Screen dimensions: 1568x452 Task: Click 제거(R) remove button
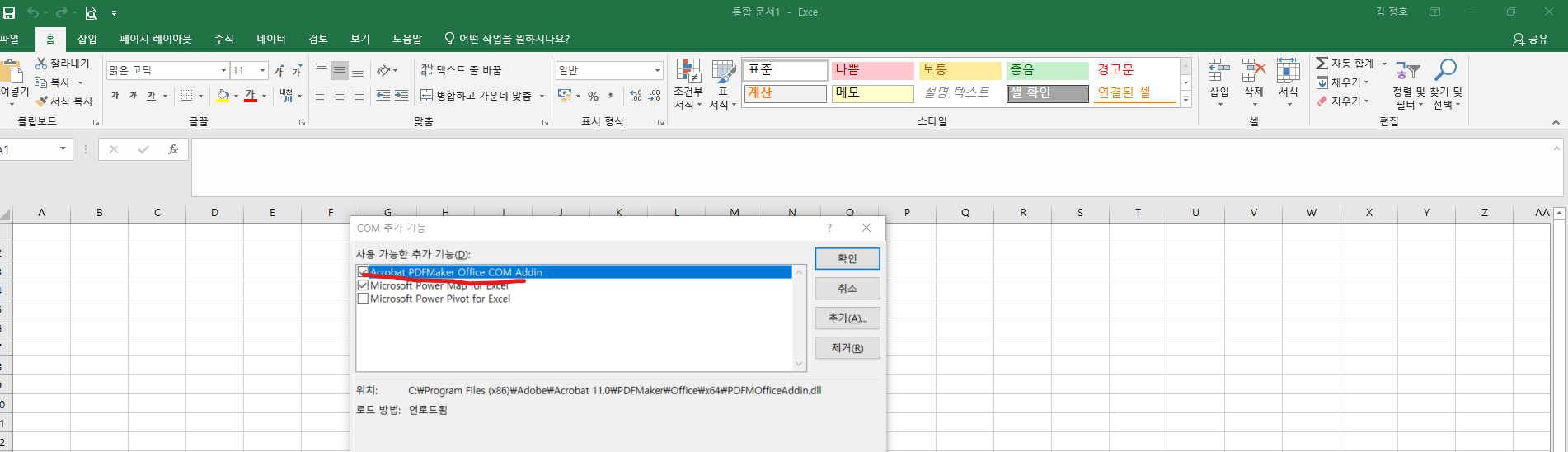[x=847, y=347]
